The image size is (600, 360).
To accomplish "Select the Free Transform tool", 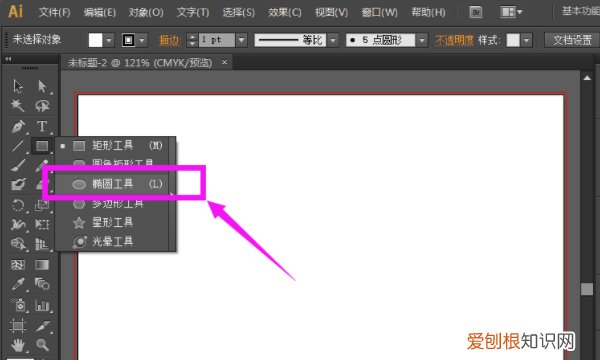I will pyautogui.click(x=42, y=224).
